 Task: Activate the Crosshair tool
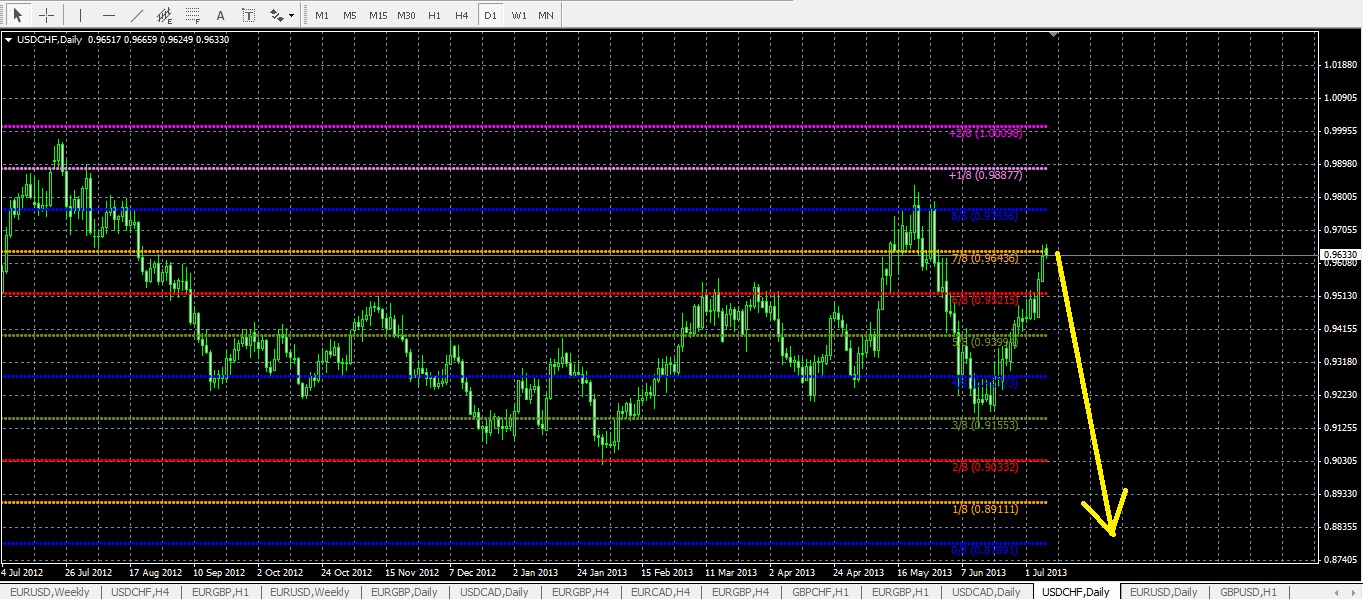click(46, 15)
